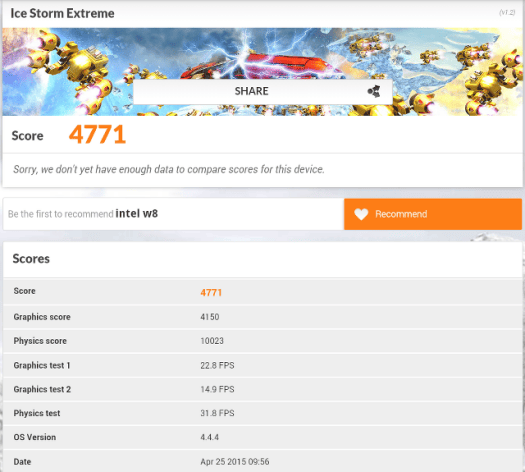Click the v1.2 version label

point(507,13)
